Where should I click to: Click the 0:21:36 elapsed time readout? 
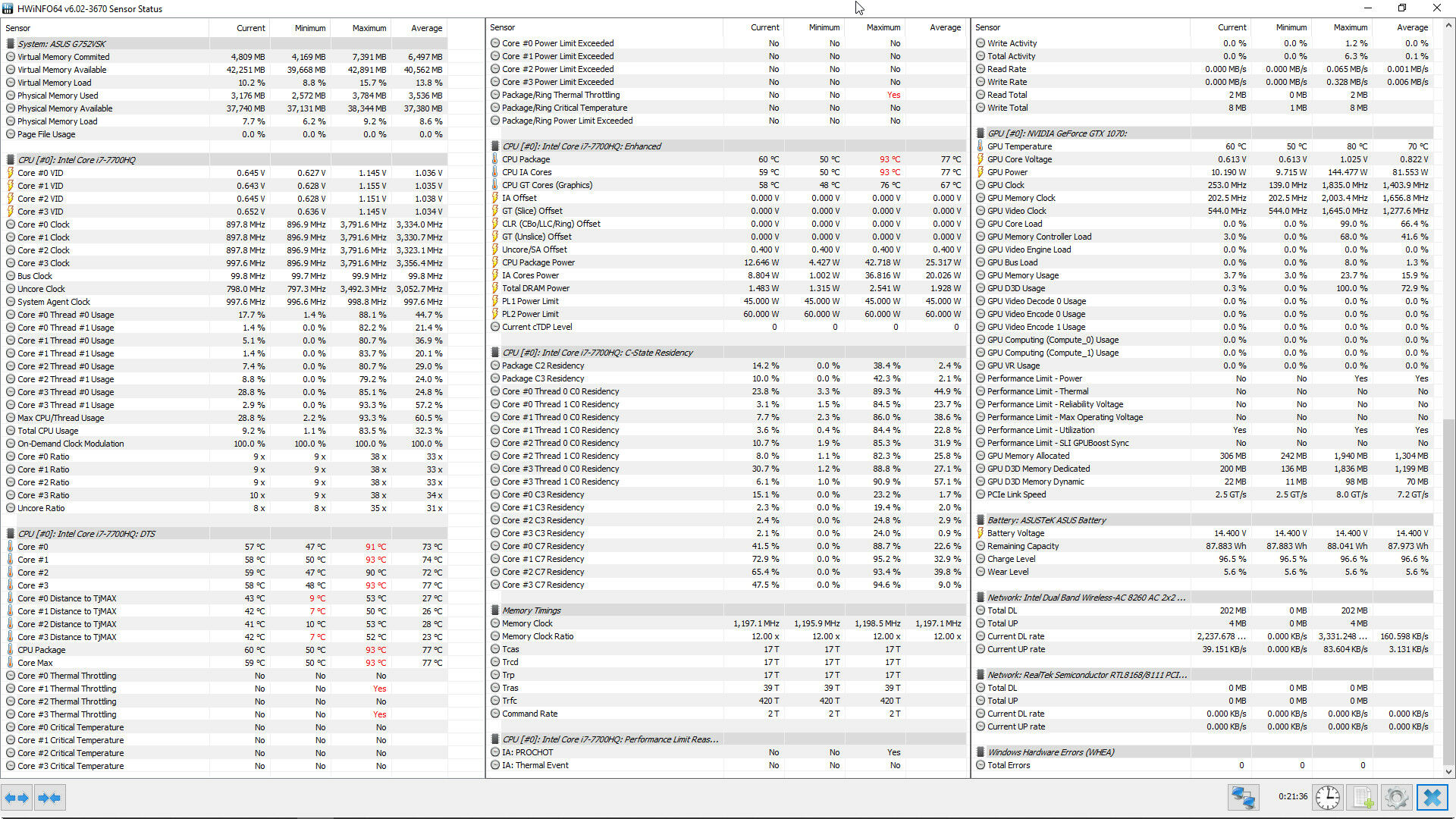pos(1292,797)
